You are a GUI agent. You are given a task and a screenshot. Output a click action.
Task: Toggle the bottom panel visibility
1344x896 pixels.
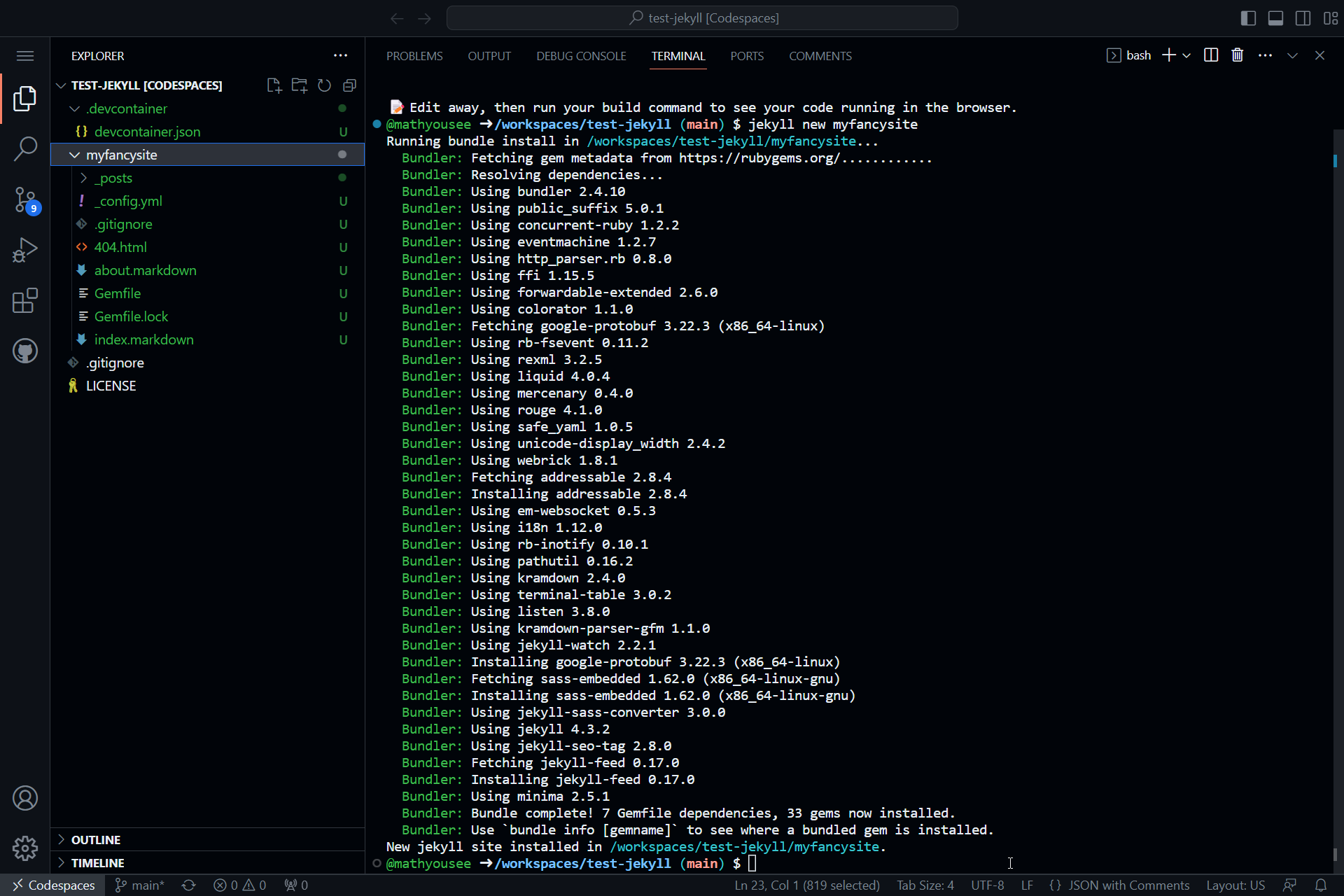click(1275, 18)
